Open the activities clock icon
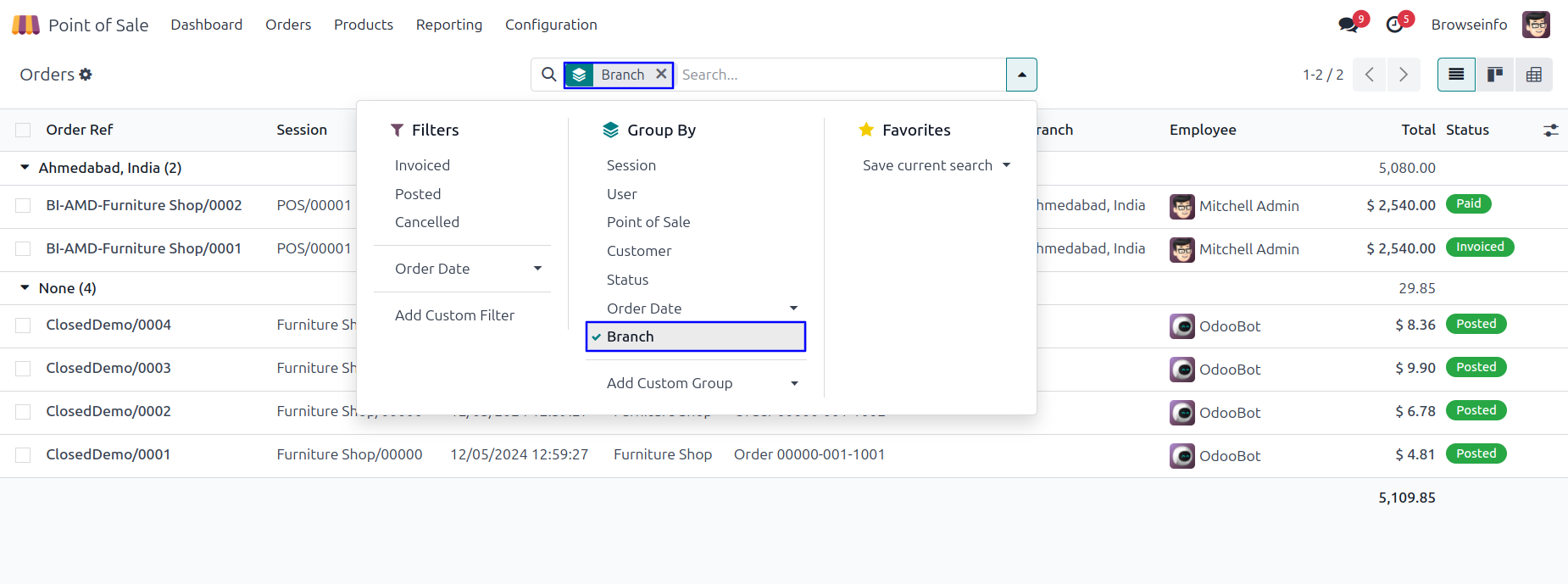 coord(1394,25)
